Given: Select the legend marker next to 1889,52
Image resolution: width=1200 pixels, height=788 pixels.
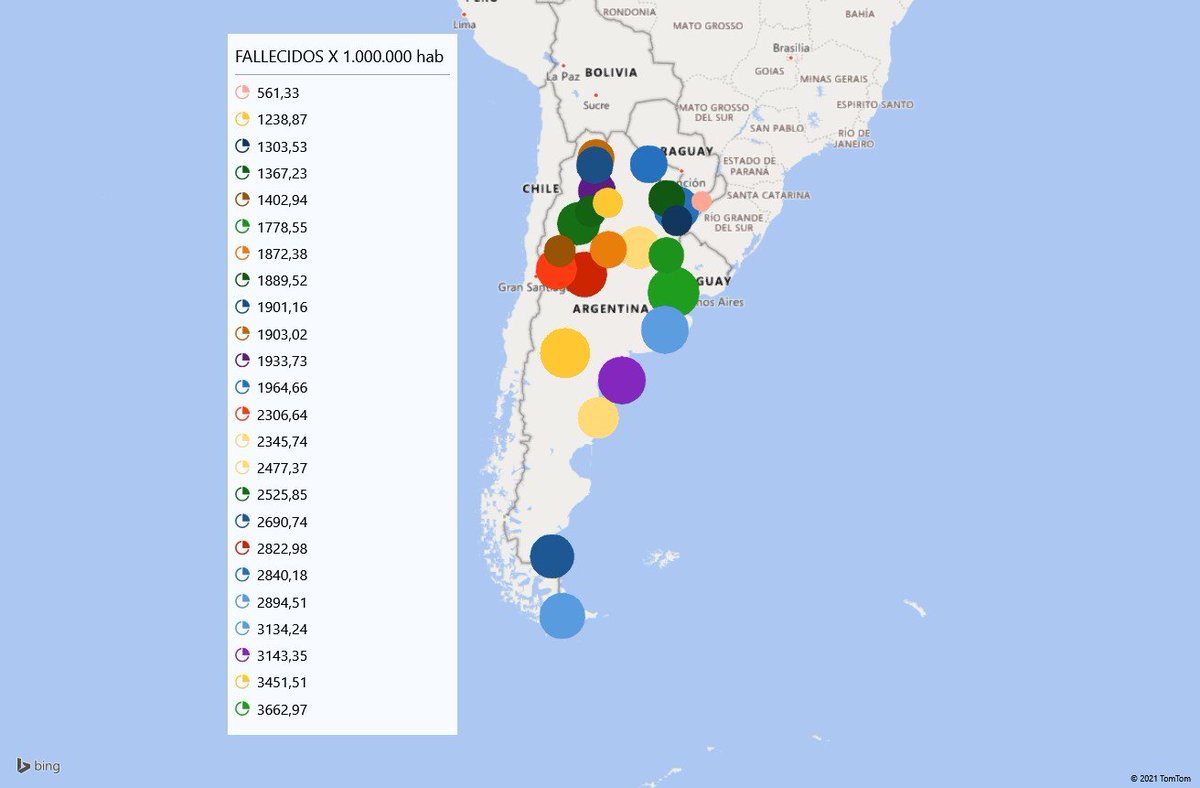Looking at the screenshot, I should (242, 280).
